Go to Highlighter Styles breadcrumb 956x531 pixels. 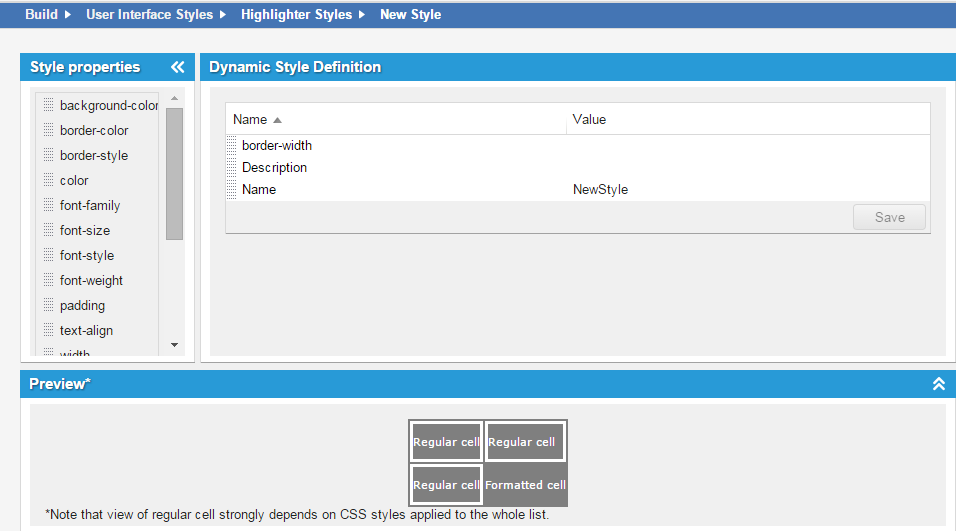click(x=296, y=14)
